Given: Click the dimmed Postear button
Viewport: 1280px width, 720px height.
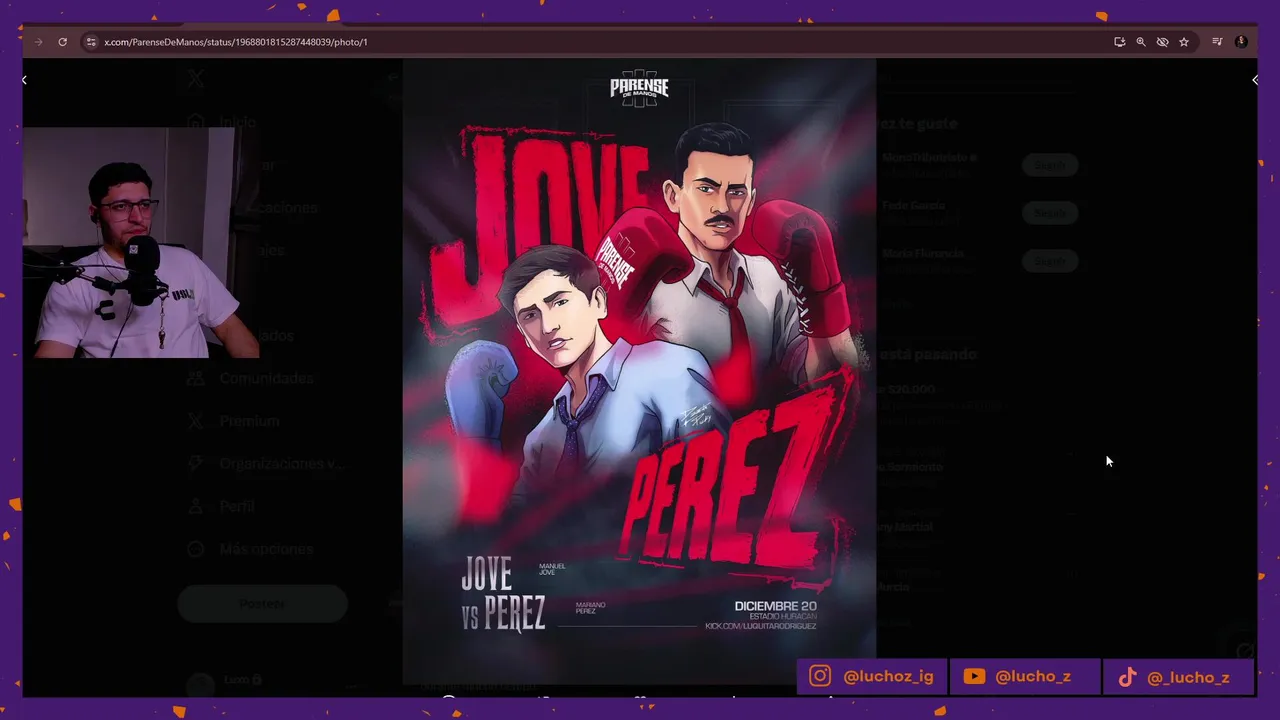Looking at the screenshot, I should point(262,604).
